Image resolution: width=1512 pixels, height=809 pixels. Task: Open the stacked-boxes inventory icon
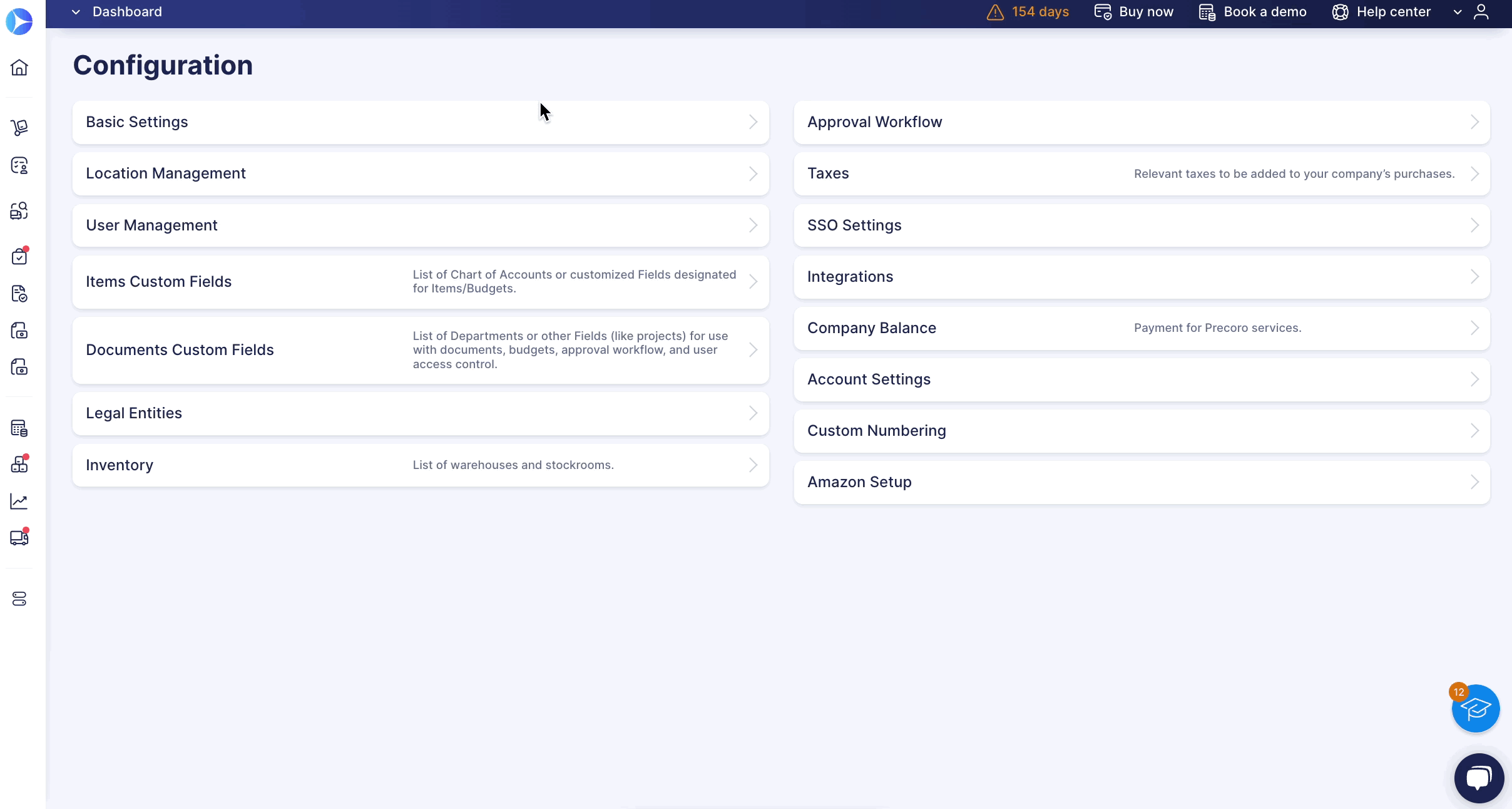click(19, 464)
